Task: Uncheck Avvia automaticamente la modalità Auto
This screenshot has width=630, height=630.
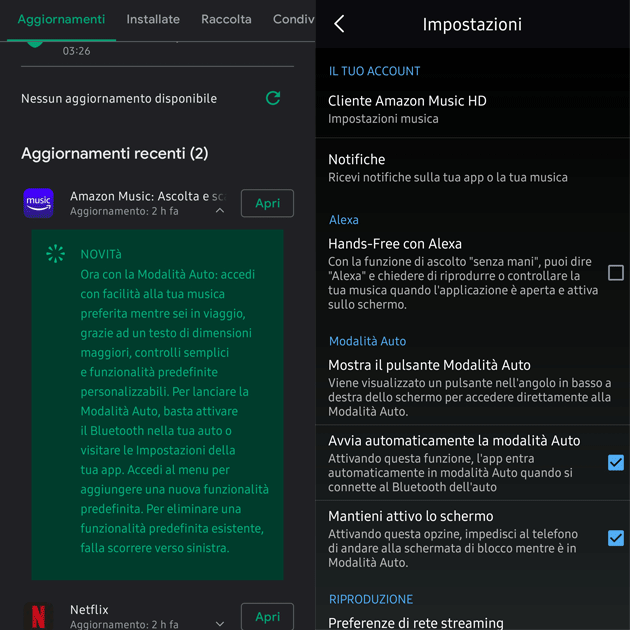Action: [616, 462]
